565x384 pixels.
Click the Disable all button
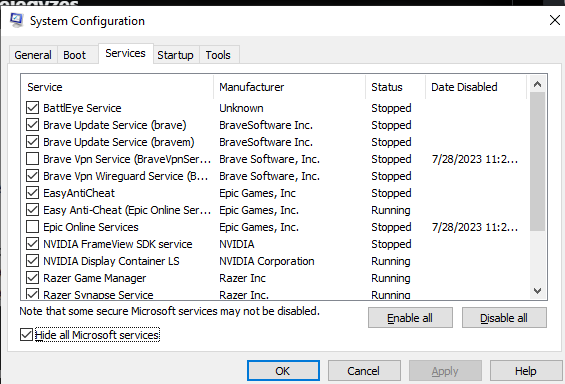504,318
